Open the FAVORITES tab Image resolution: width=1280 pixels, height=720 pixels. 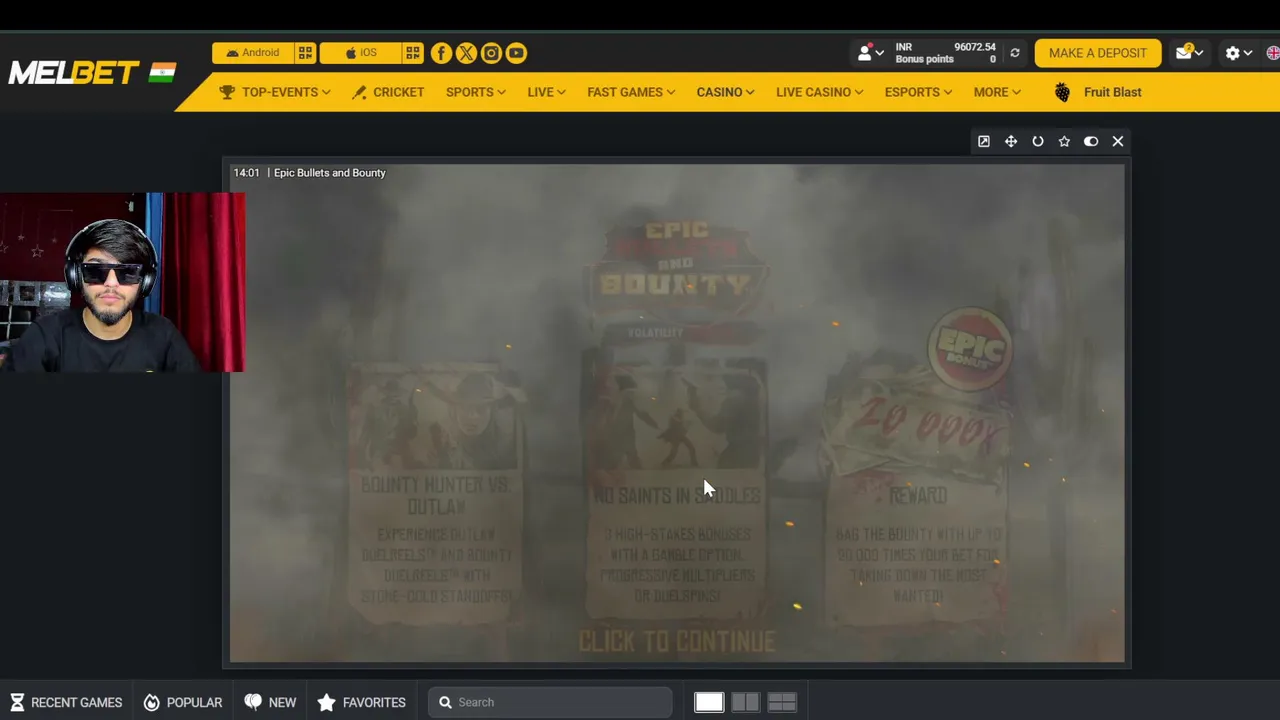[362, 702]
